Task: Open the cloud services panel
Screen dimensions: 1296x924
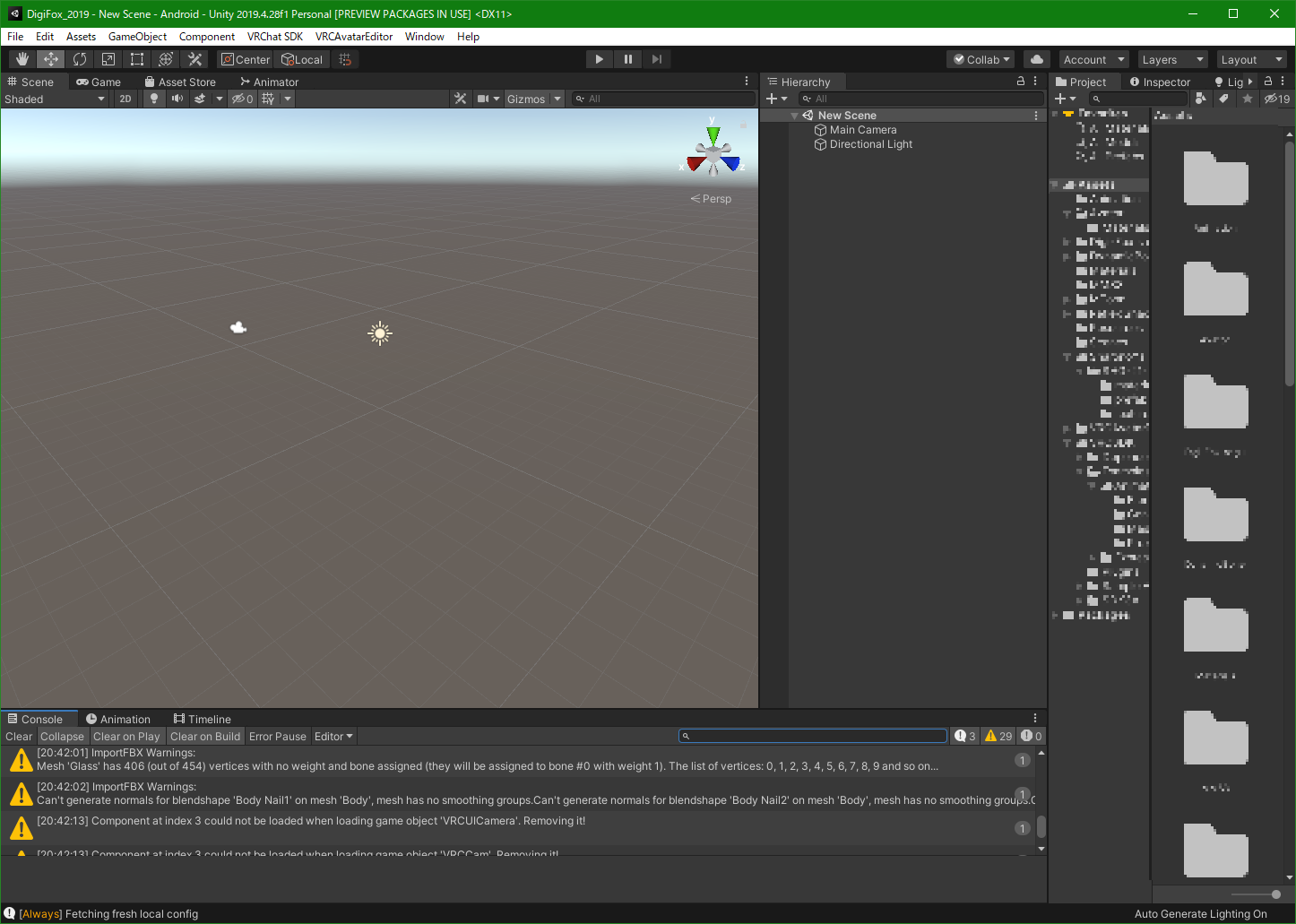Action: point(1037,59)
